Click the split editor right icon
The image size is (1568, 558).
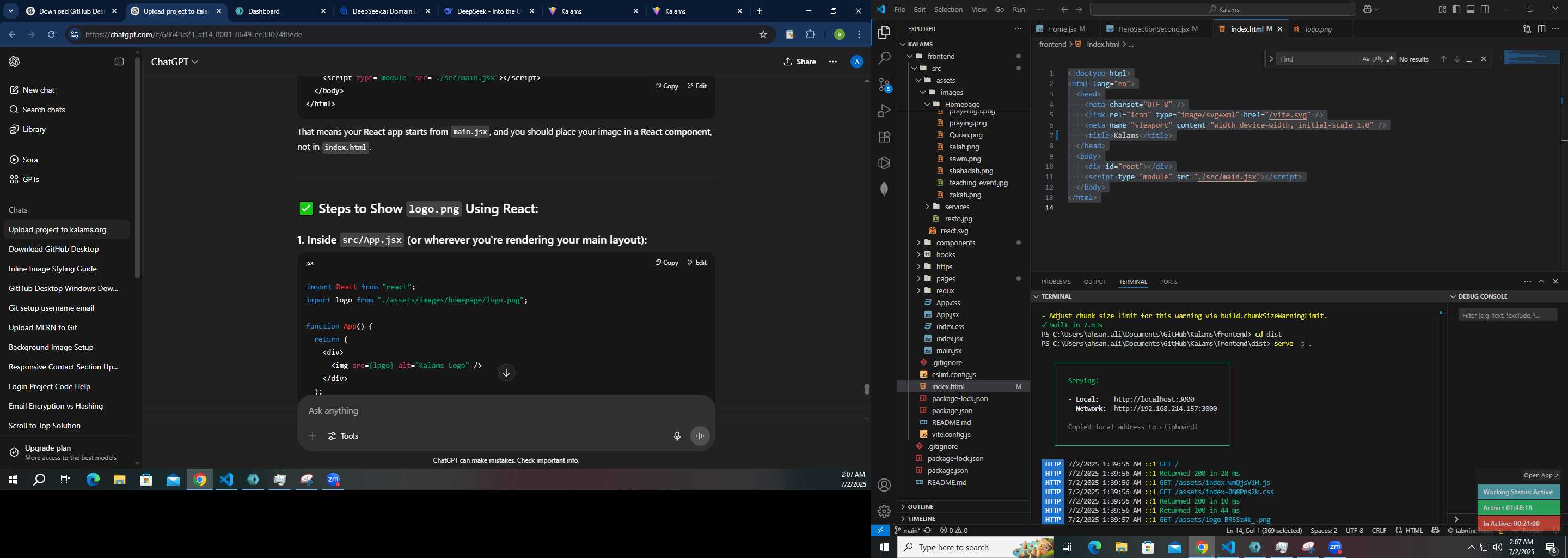point(1541,29)
